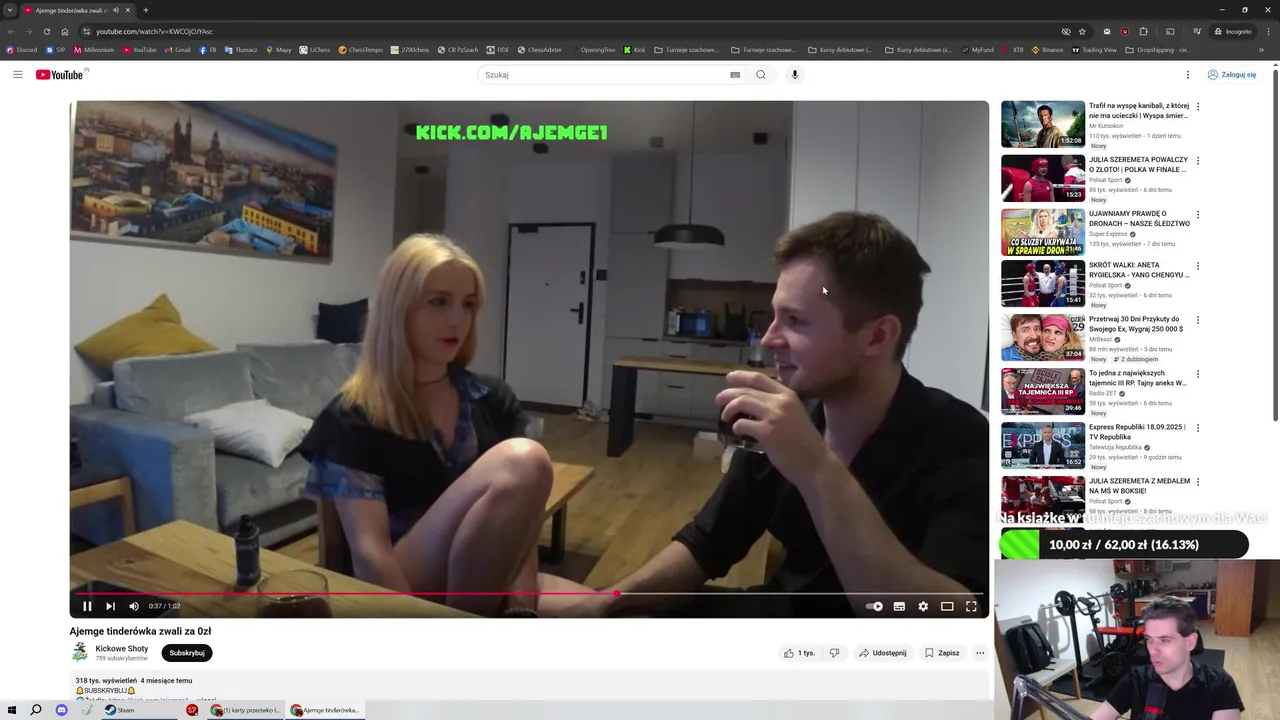
Task: Go to browser home page
Action: [65, 31]
